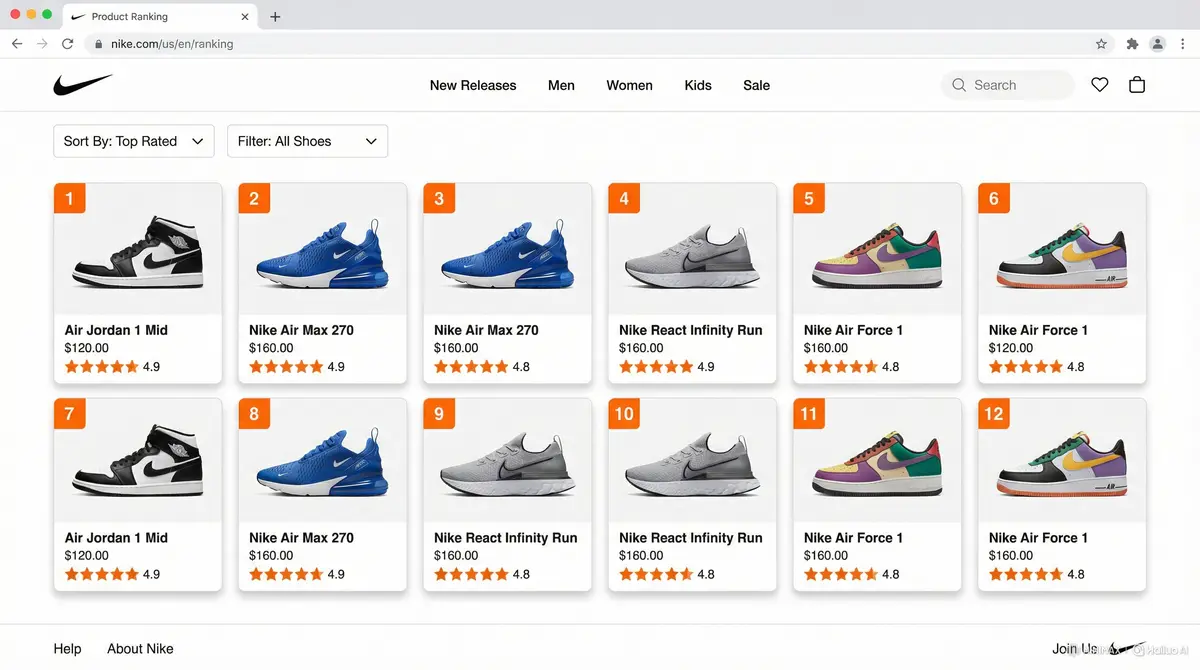Click the rank 1 orange badge

[x=69, y=198]
